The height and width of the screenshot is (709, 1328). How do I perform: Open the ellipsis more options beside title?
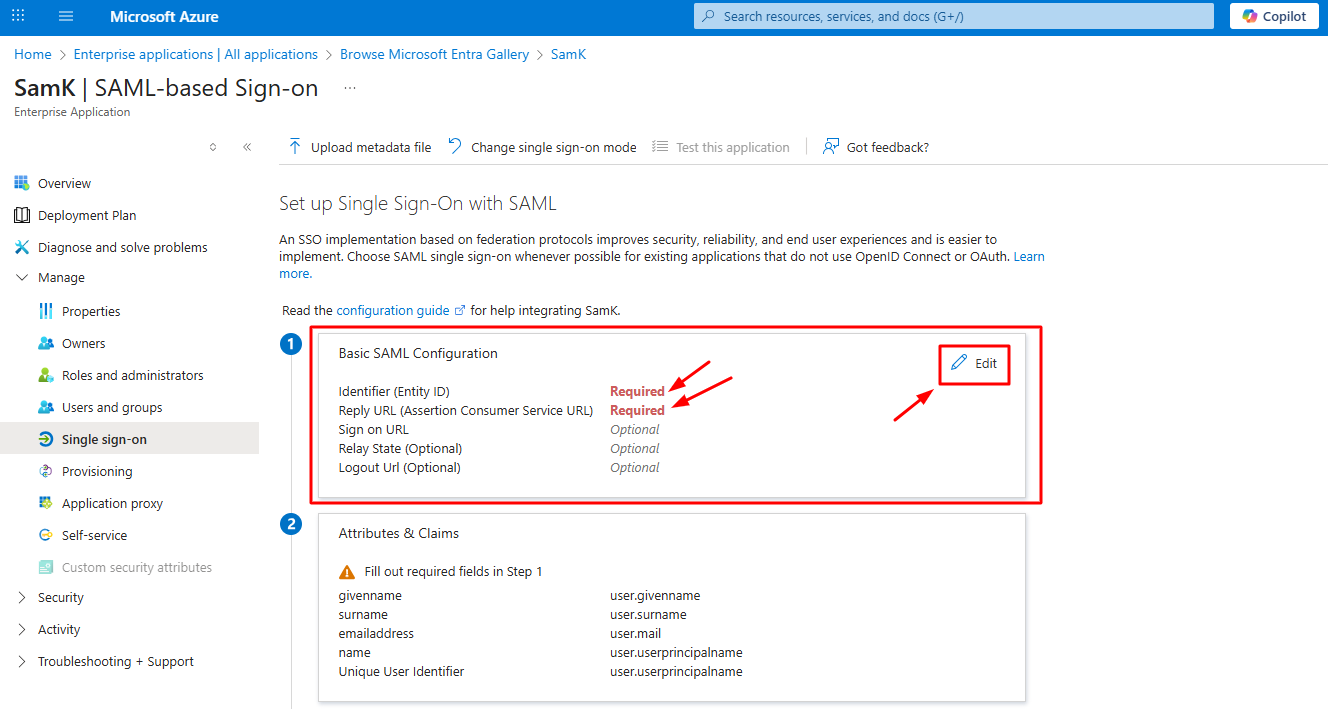click(350, 88)
